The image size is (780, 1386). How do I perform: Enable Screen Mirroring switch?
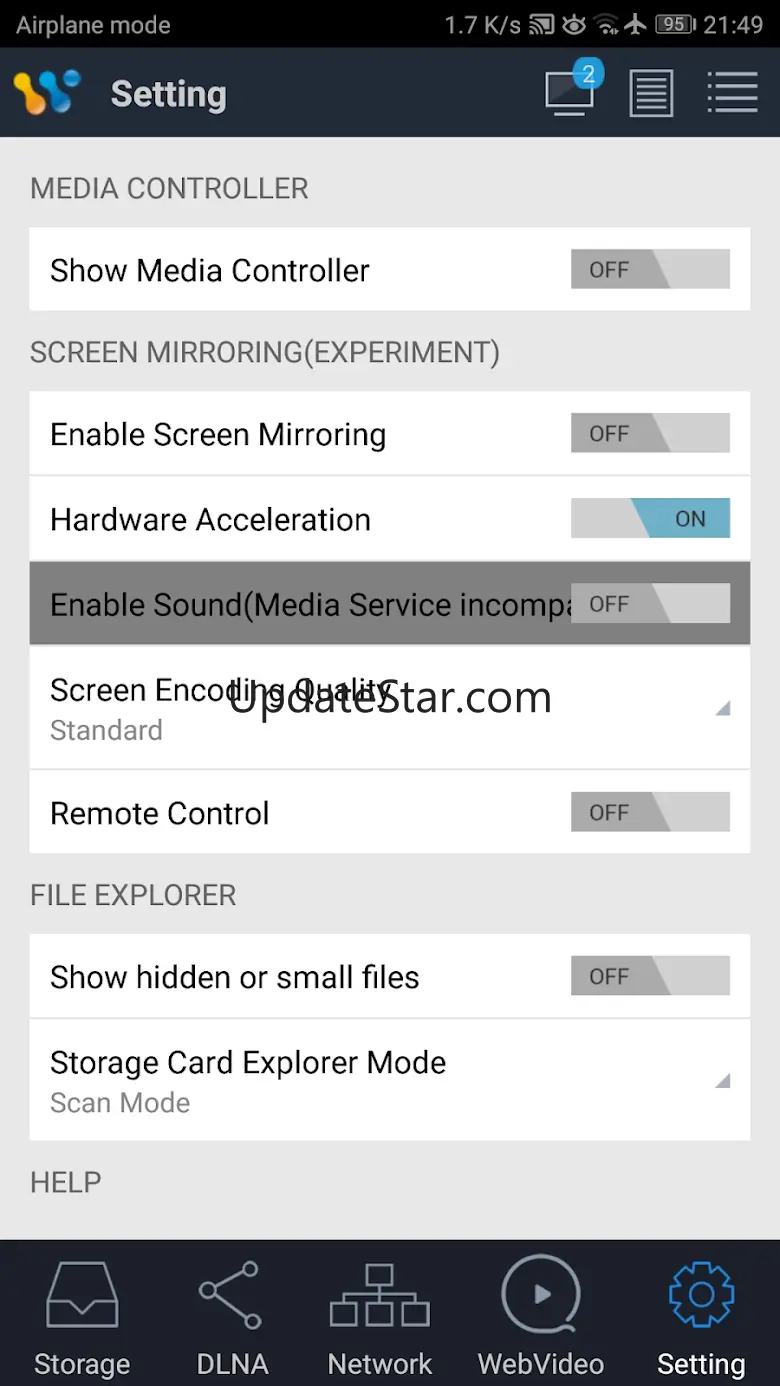[650, 434]
